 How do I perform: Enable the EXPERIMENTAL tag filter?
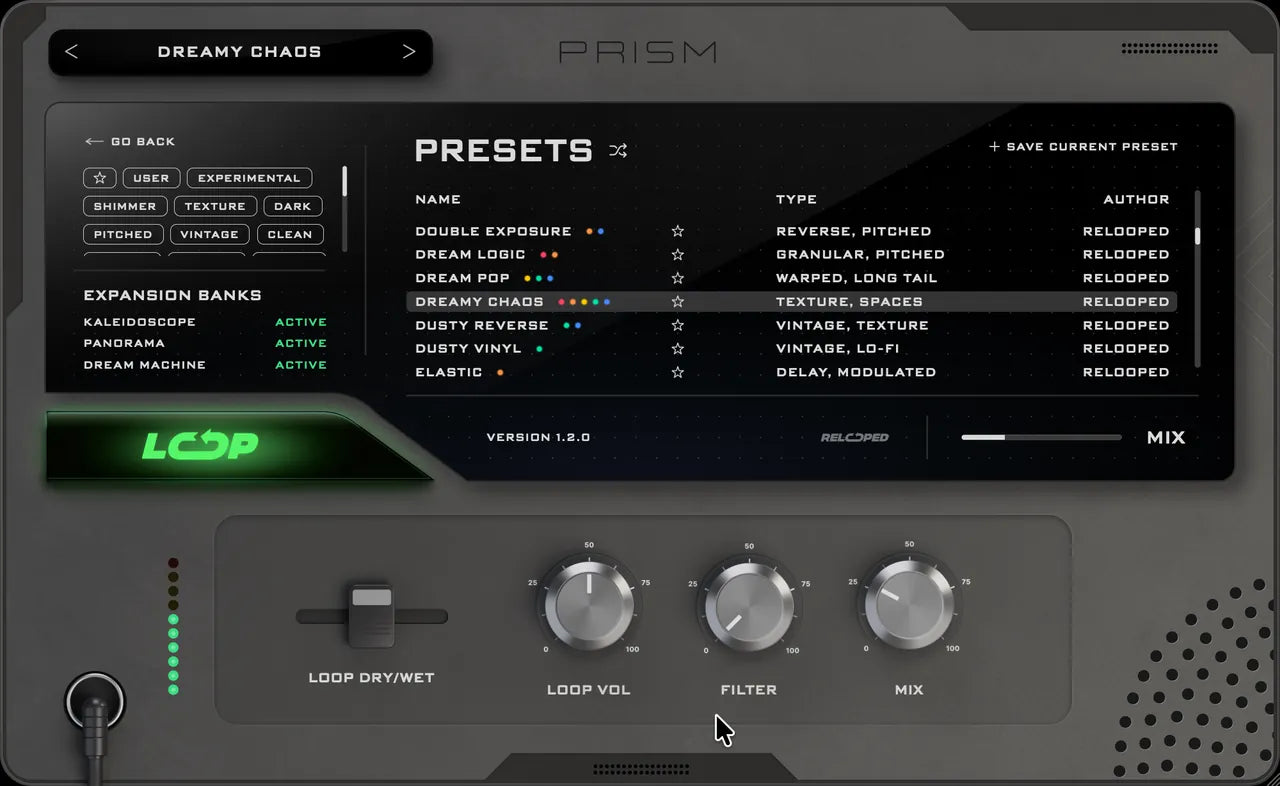(249, 178)
